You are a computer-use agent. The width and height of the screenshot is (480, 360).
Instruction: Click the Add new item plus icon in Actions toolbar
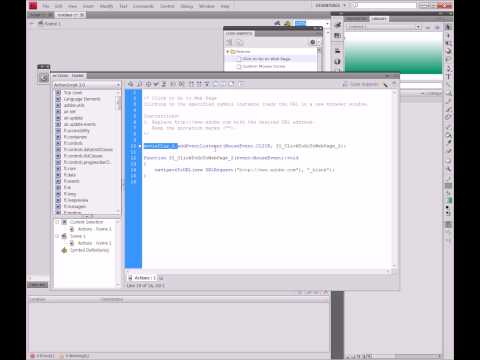tap(131, 84)
